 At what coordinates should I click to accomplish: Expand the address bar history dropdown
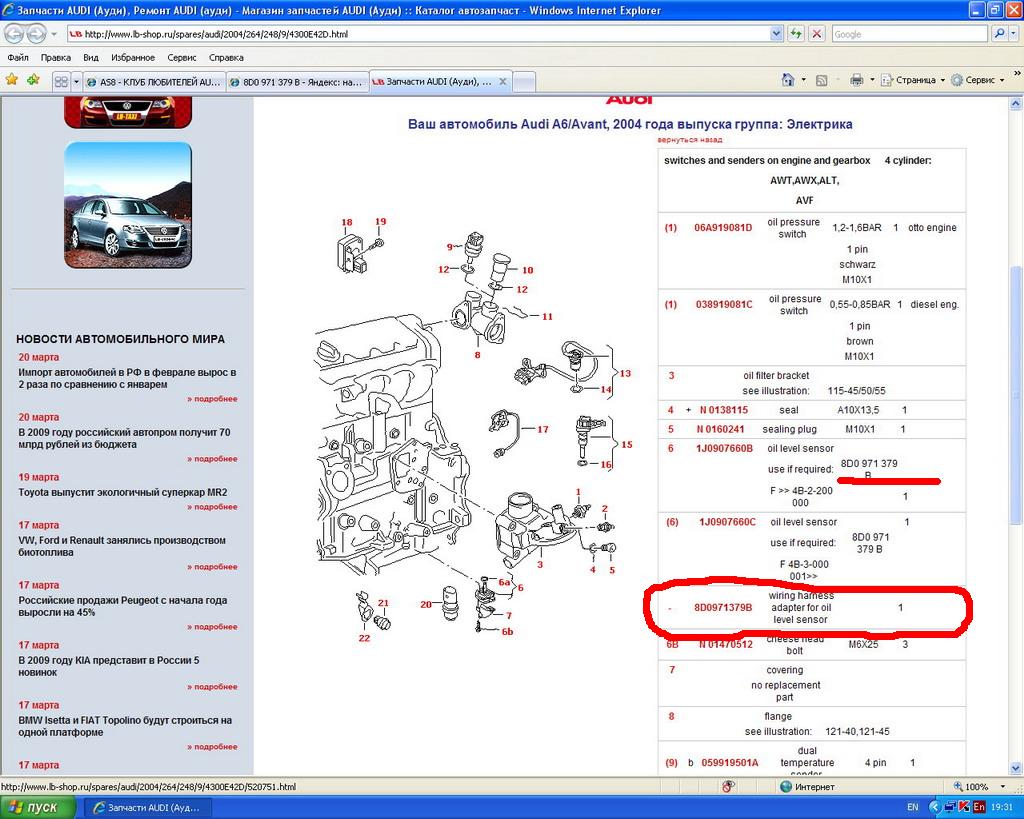tap(776, 33)
